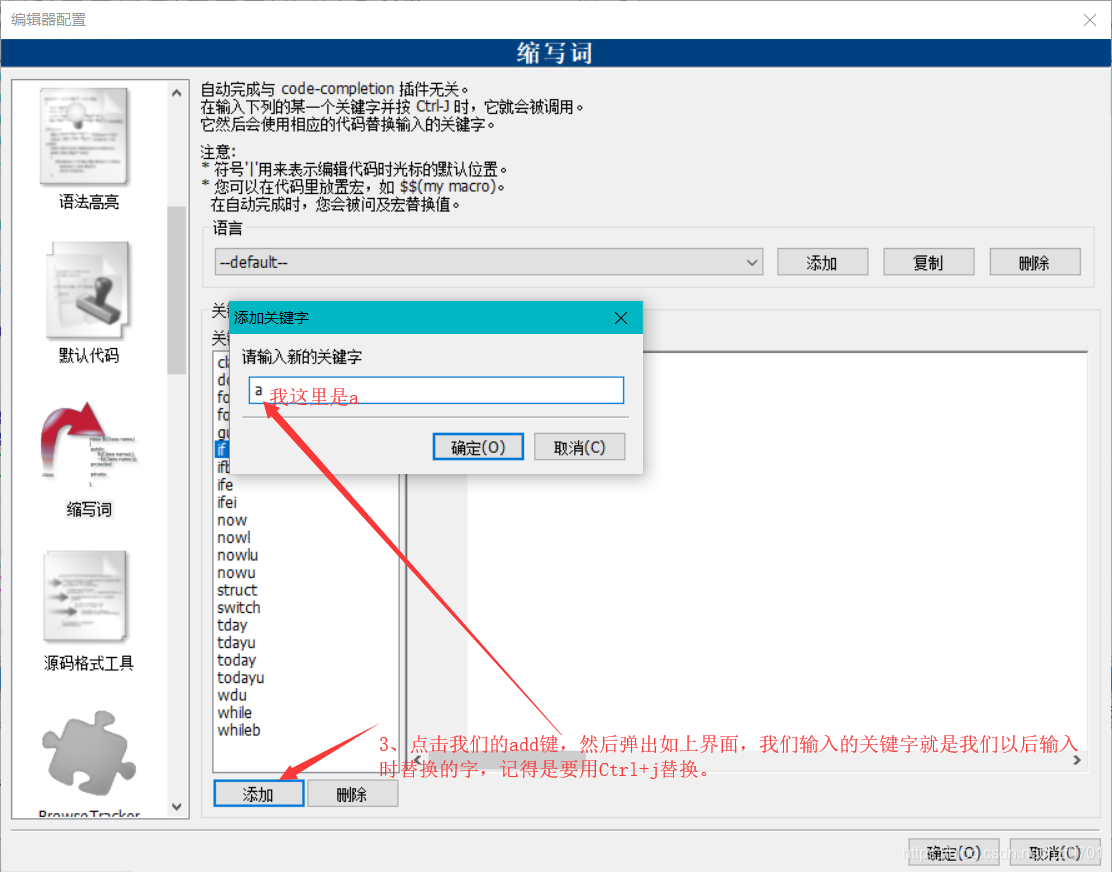The height and width of the screenshot is (872, 1112).
Task: Cancel keyword dialog with 取消(C)
Action: coord(579,447)
